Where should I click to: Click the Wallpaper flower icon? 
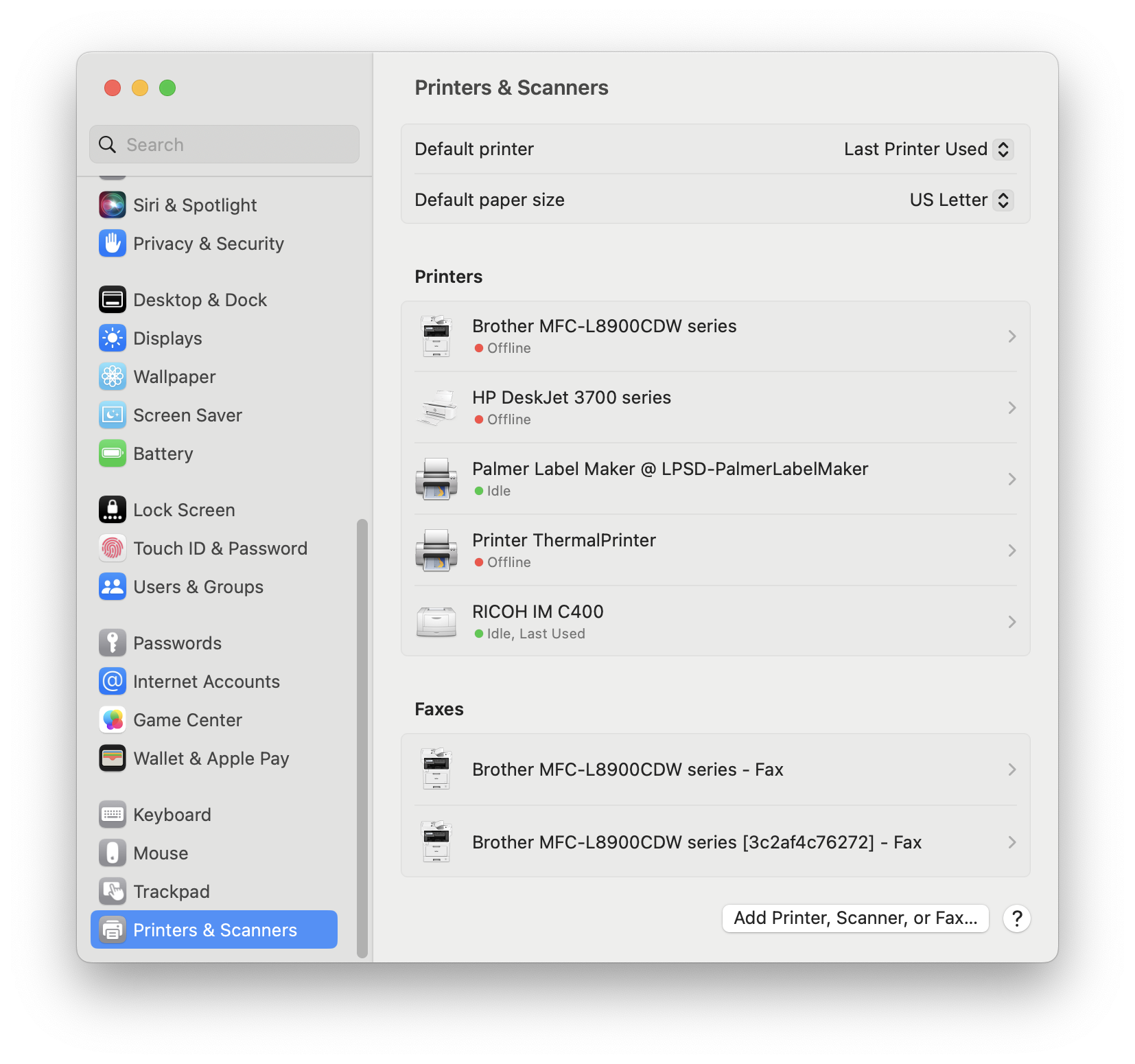113,376
